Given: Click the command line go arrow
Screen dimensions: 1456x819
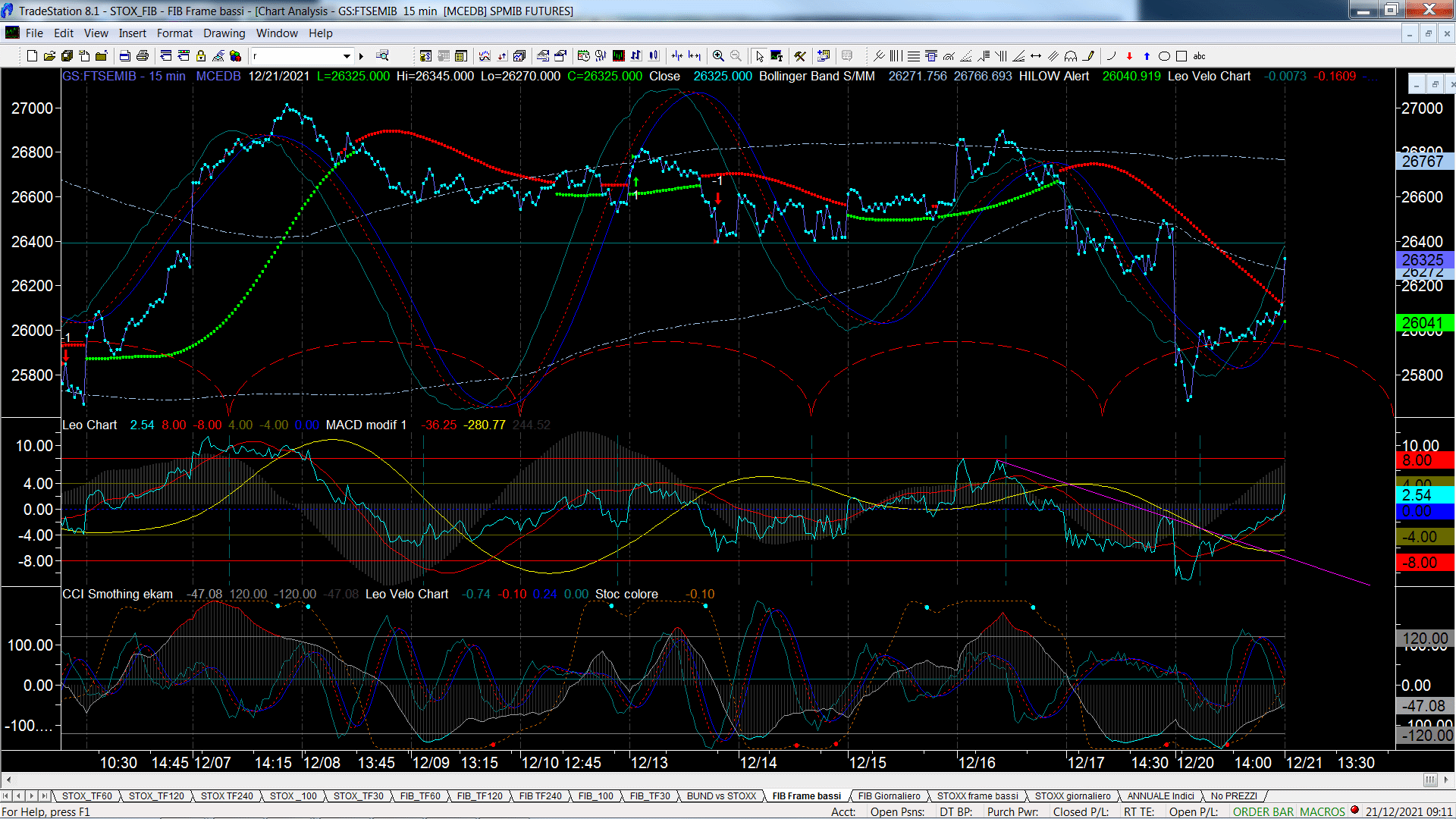Looking at the screenshot, I should tap(362, 56).
